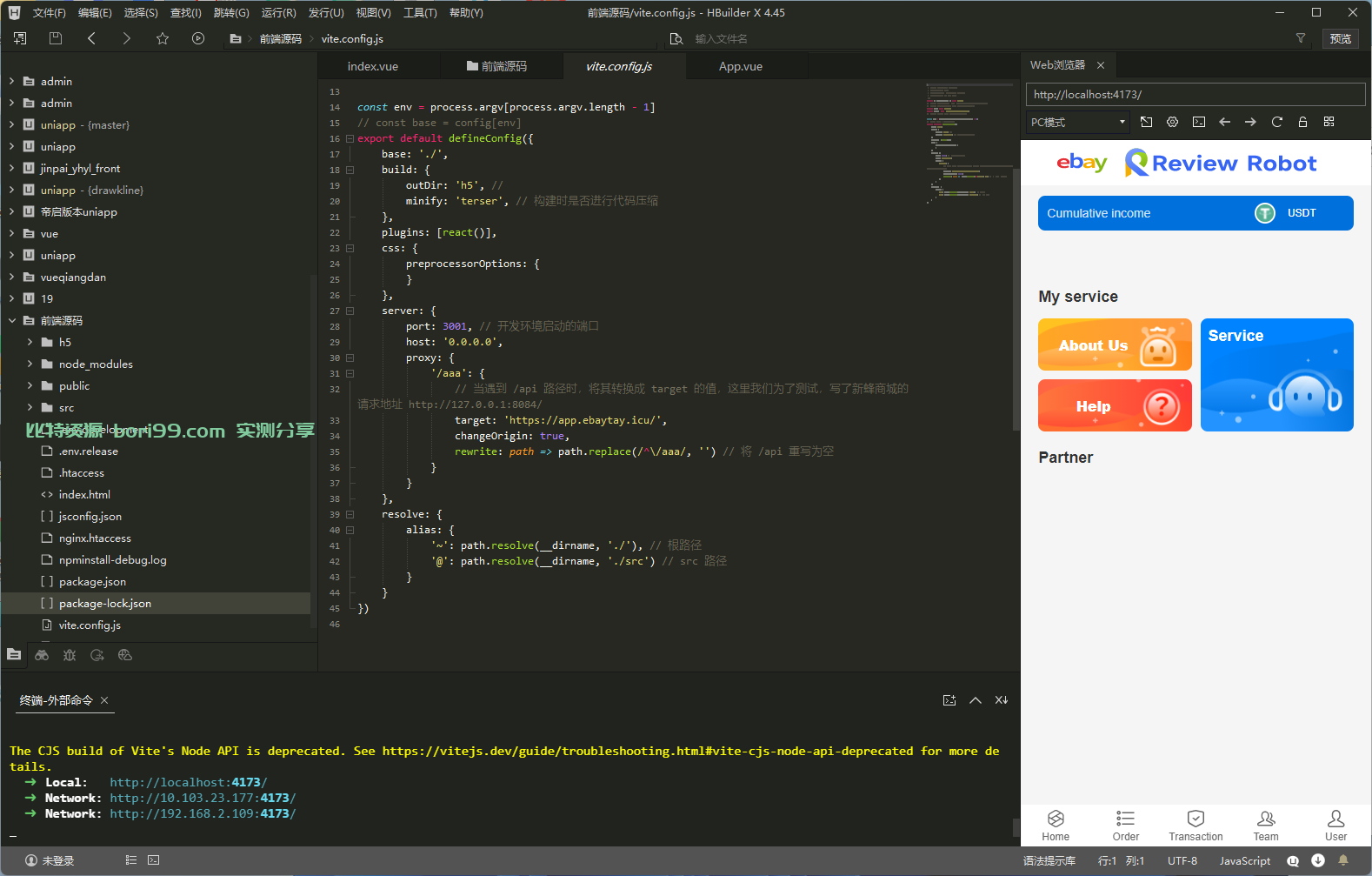The height and width of the screenshot is (876, 1372).
Task: Click the Cumulative income banner
Action: point(1196,213)
